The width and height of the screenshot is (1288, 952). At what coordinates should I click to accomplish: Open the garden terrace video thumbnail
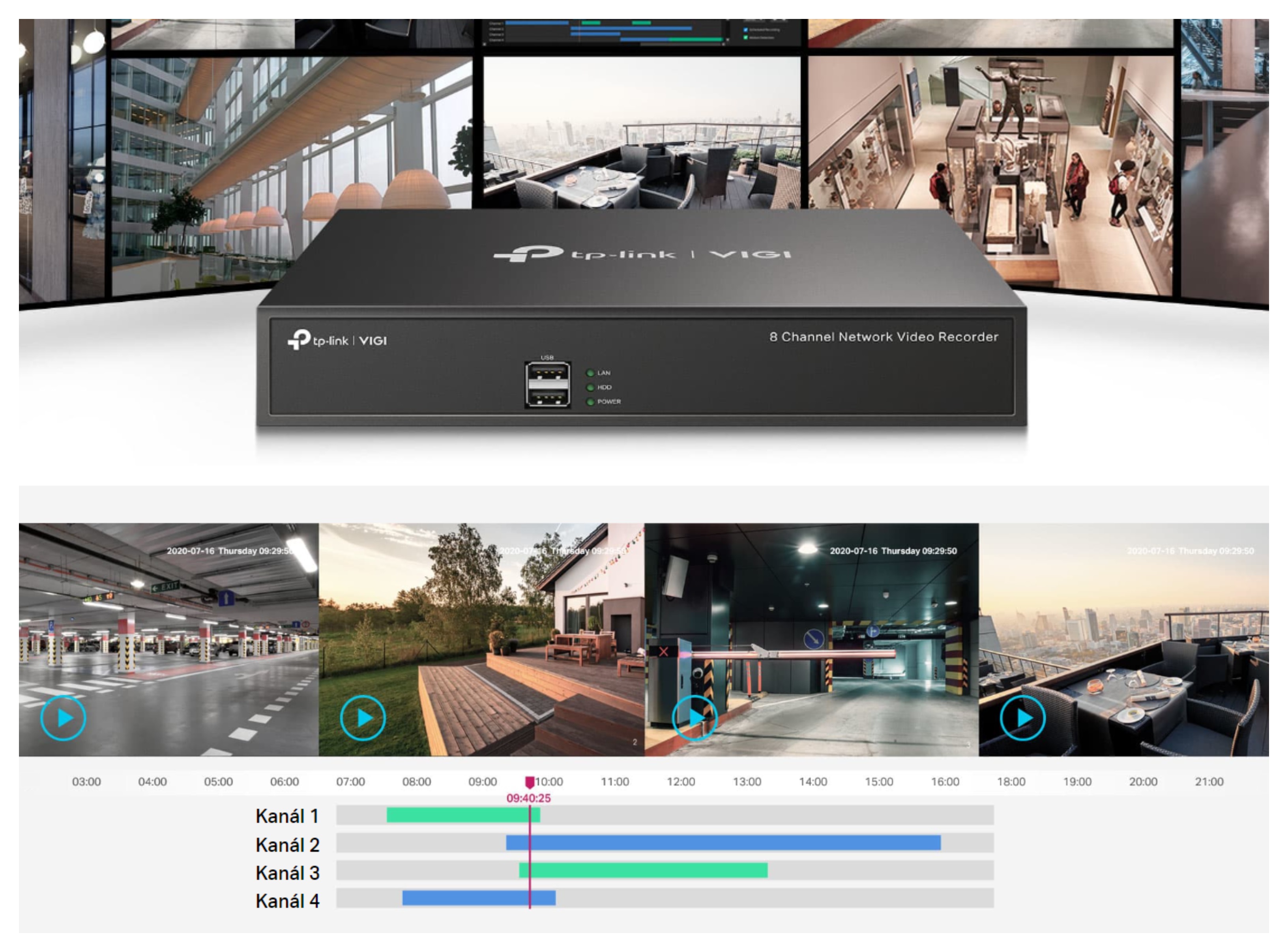482,640
